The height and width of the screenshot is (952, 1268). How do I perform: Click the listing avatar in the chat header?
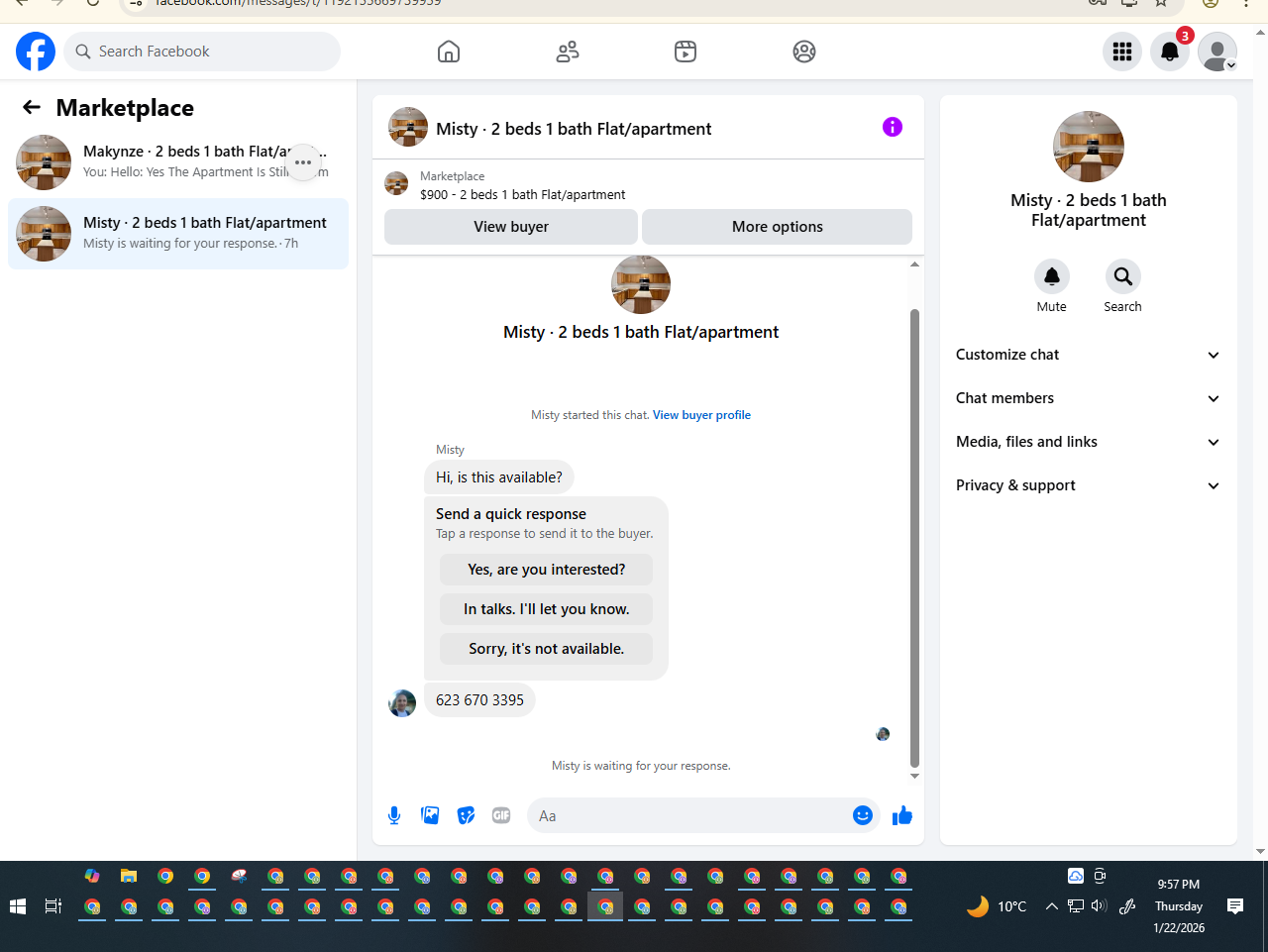click(x=408, y=127)
